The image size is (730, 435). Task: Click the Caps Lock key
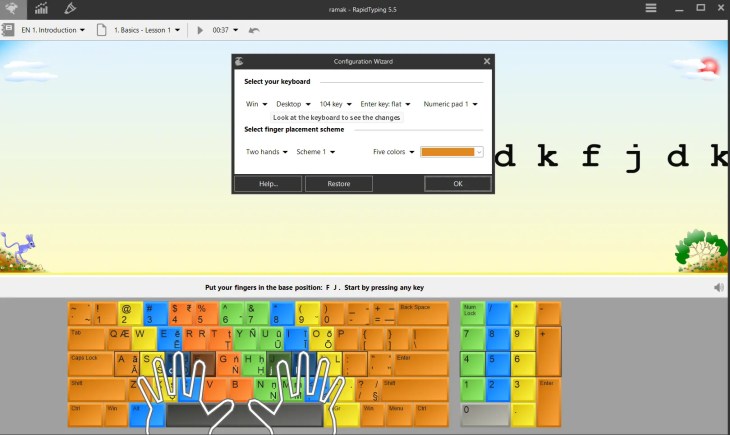point(91,364)
